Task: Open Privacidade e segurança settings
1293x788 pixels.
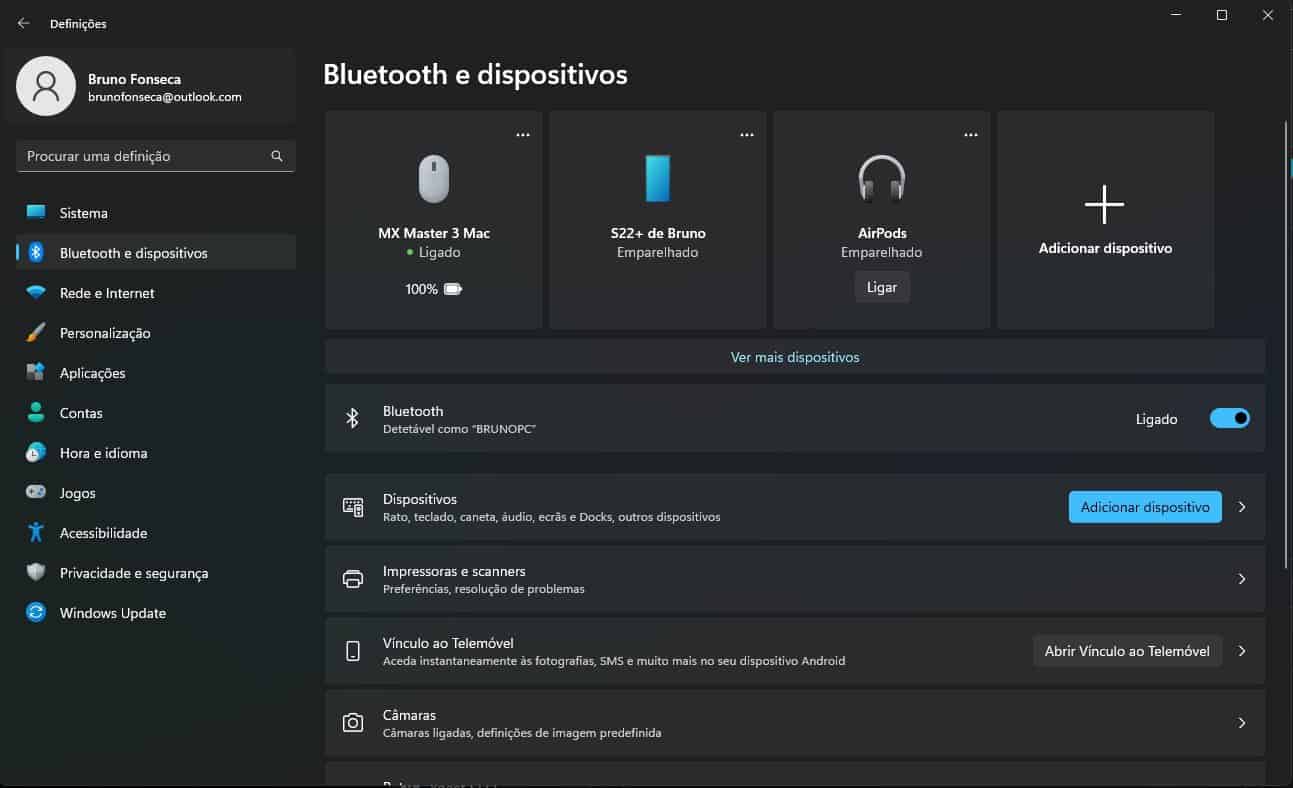Action: (x=156, y=573)
